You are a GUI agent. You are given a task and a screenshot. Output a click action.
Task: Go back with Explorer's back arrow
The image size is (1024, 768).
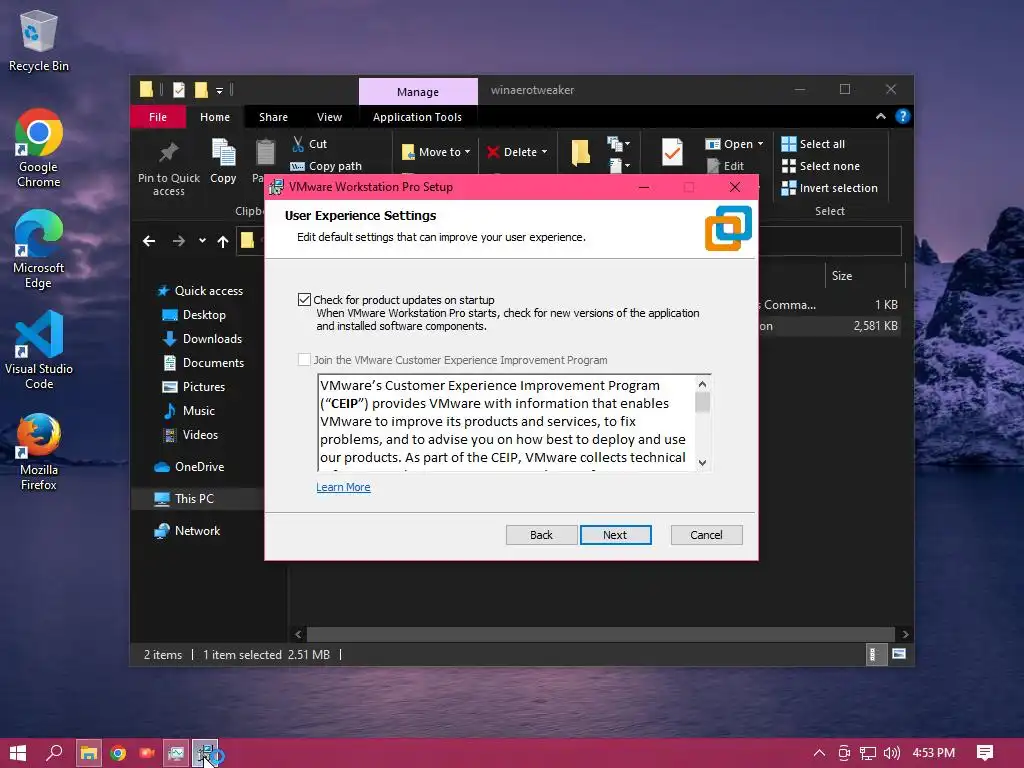149,241
